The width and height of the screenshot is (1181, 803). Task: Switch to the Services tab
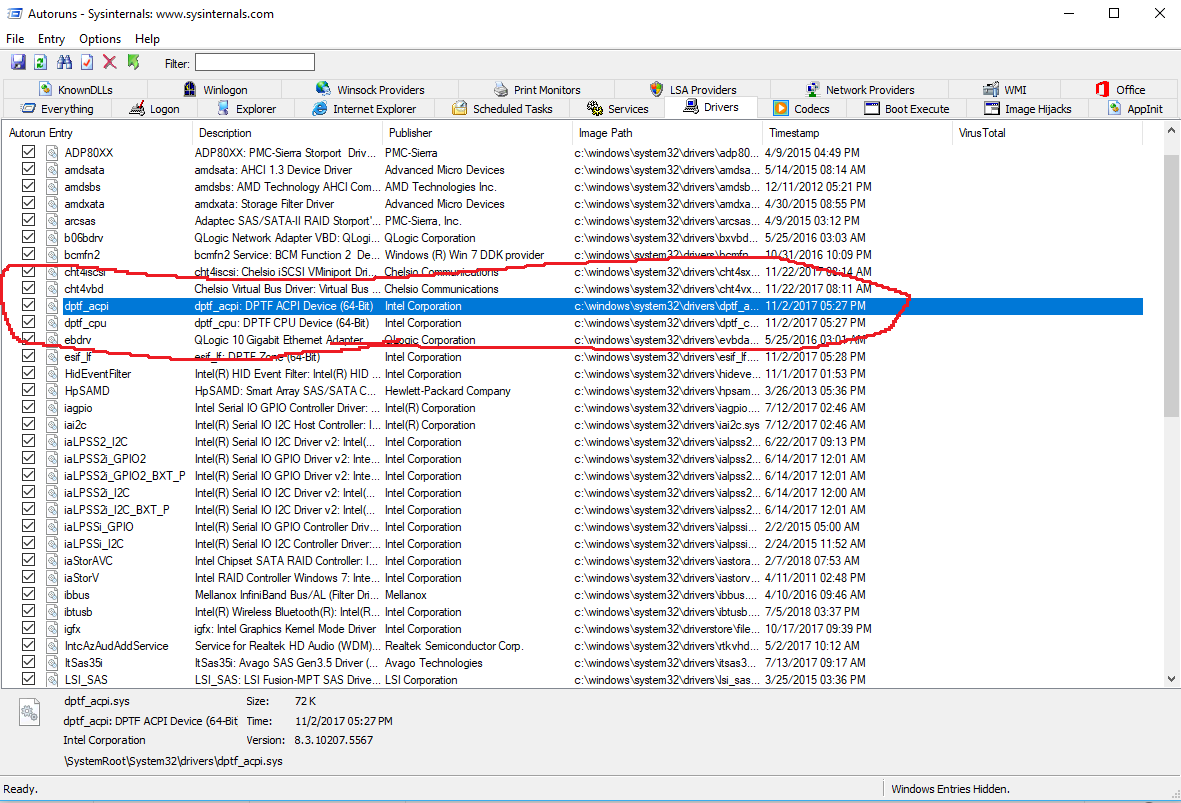pyautogui.click(x=618, y=108)
